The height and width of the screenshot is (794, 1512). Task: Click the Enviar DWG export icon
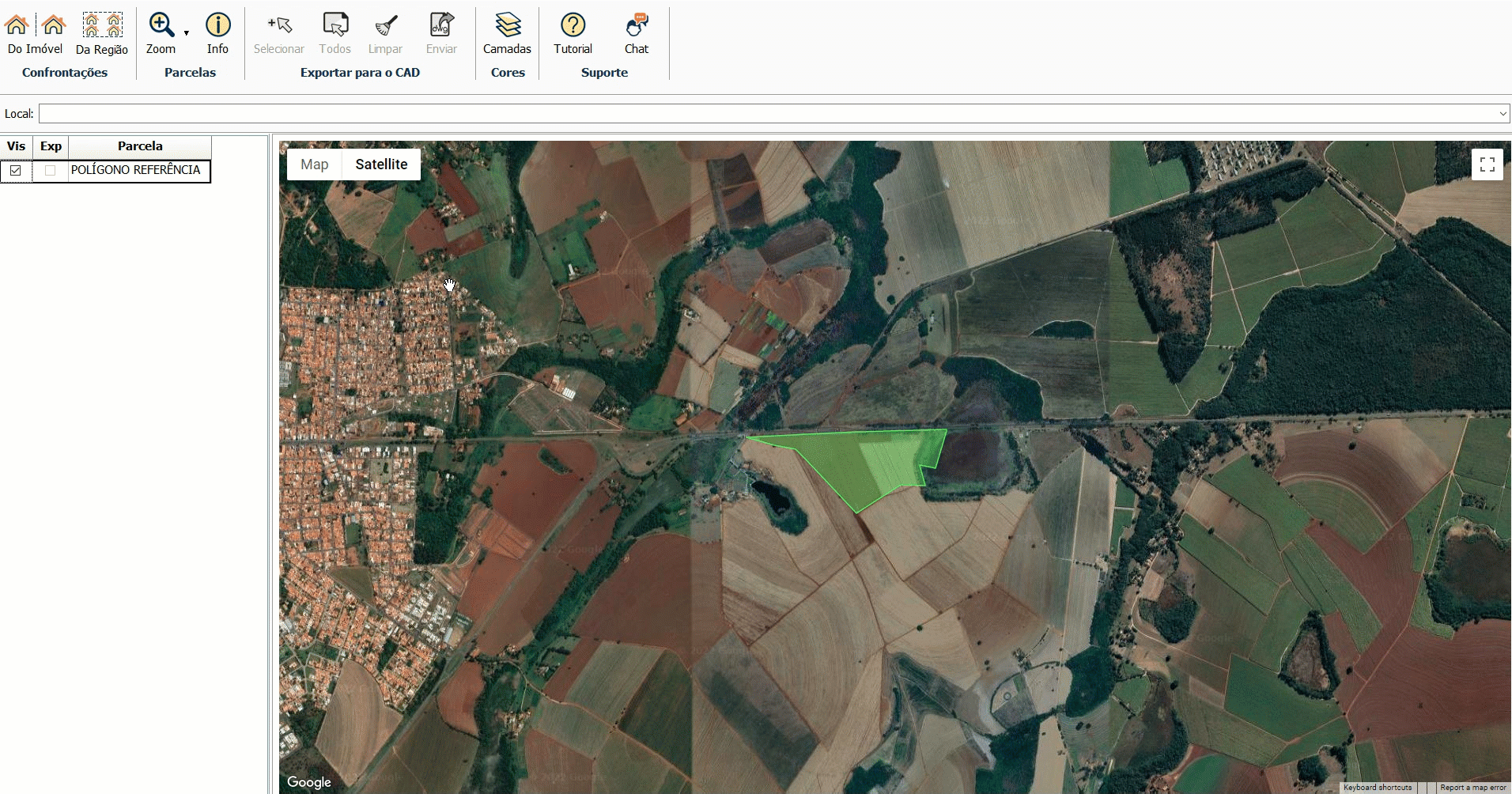click(x=441, y=26)
